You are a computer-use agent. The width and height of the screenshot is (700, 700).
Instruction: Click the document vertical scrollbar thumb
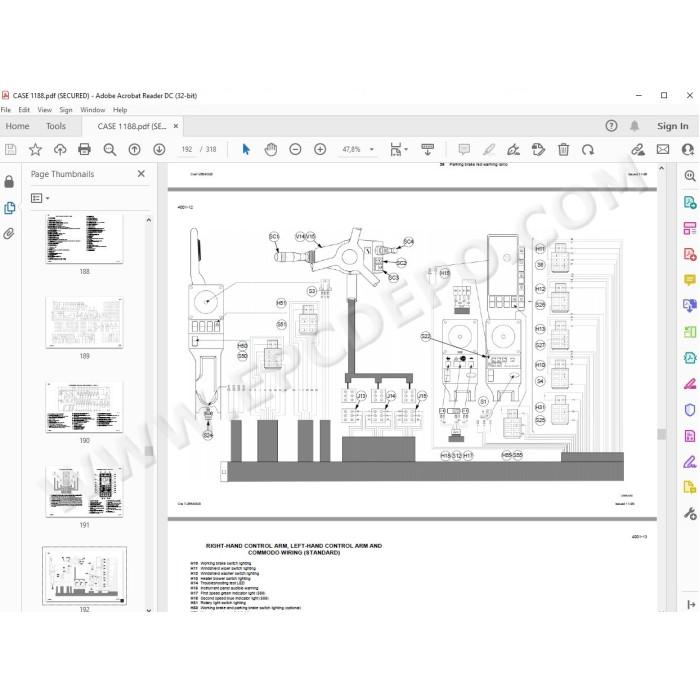(x=662, y=434)
